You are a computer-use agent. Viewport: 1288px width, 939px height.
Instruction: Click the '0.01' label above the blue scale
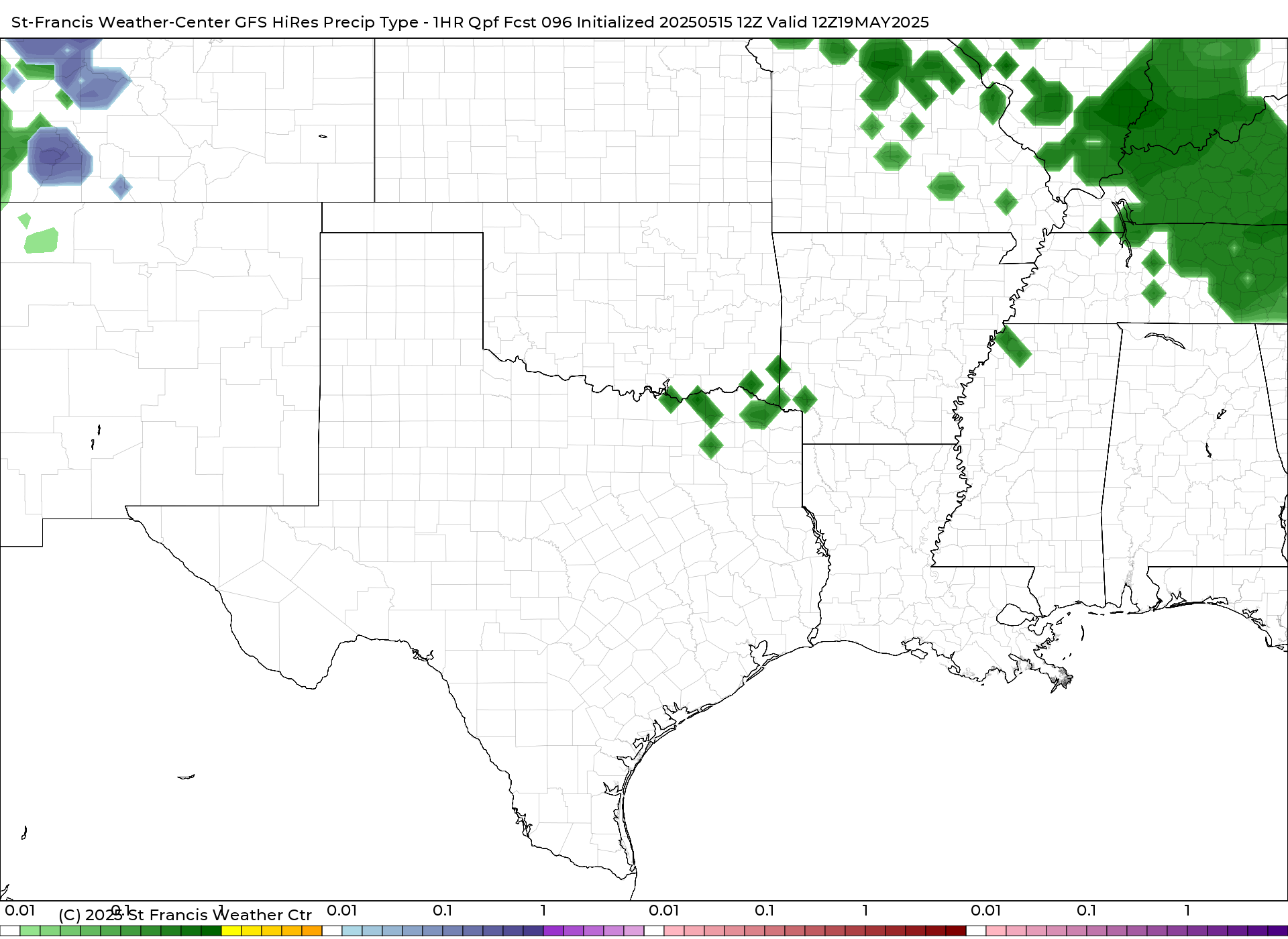(x=342, y=911)
